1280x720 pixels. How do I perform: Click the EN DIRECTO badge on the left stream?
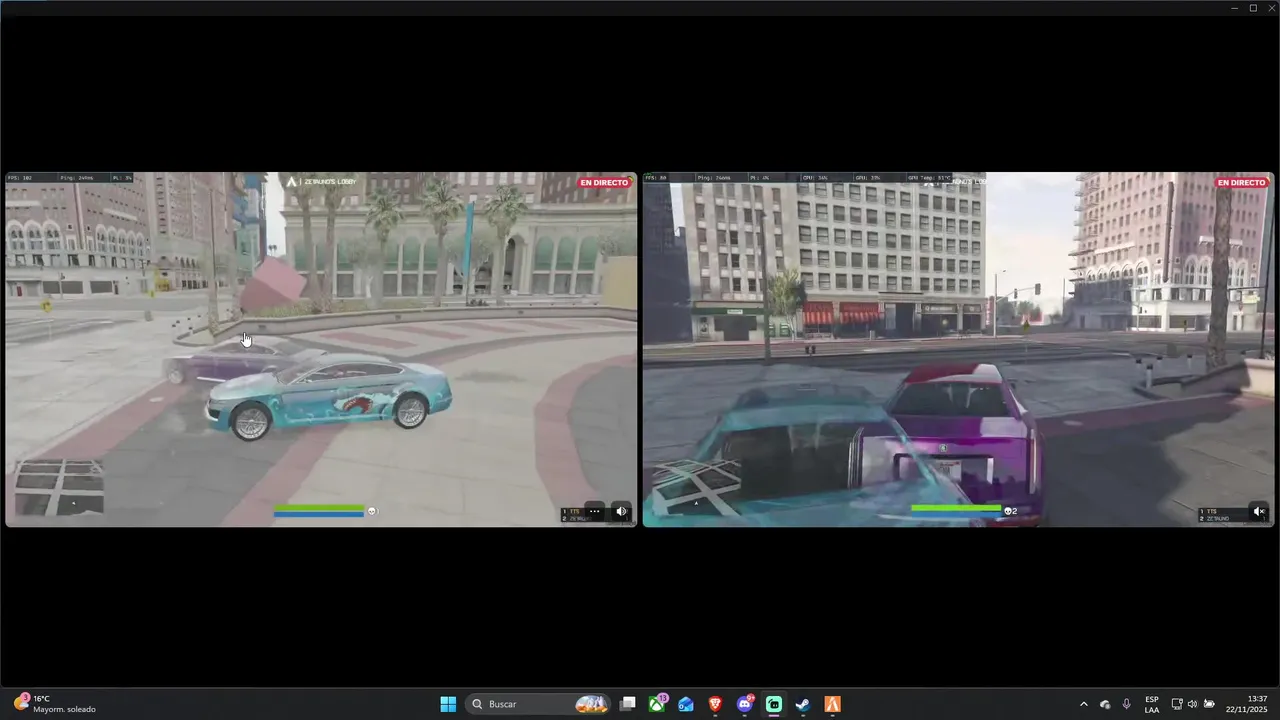604,183
